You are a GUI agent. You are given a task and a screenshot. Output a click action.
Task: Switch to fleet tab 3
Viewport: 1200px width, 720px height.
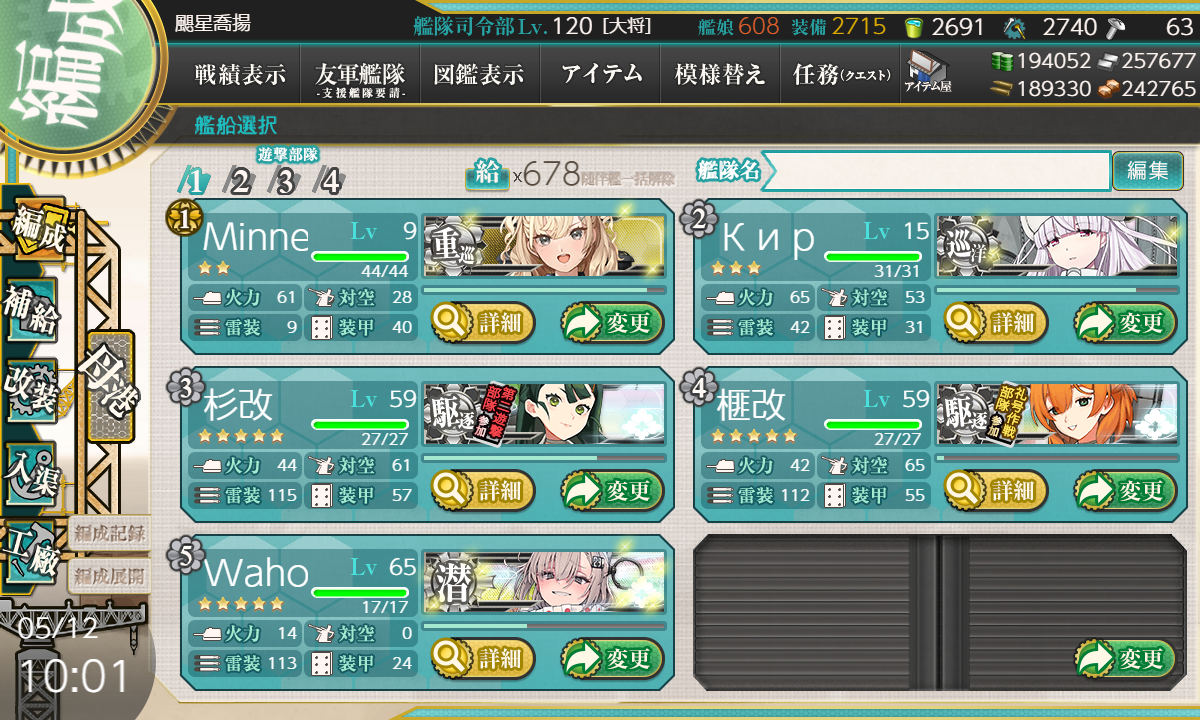coord(285,181)
